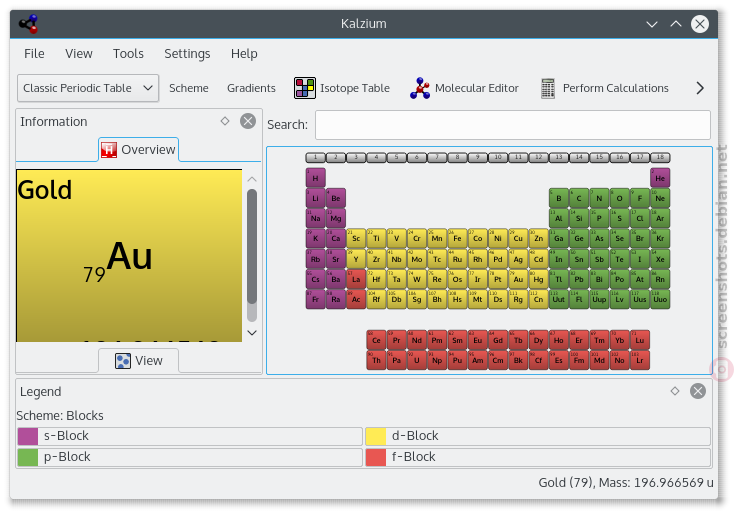
Task: Switch to the View tab in Information panel
Action: (139, 361)
